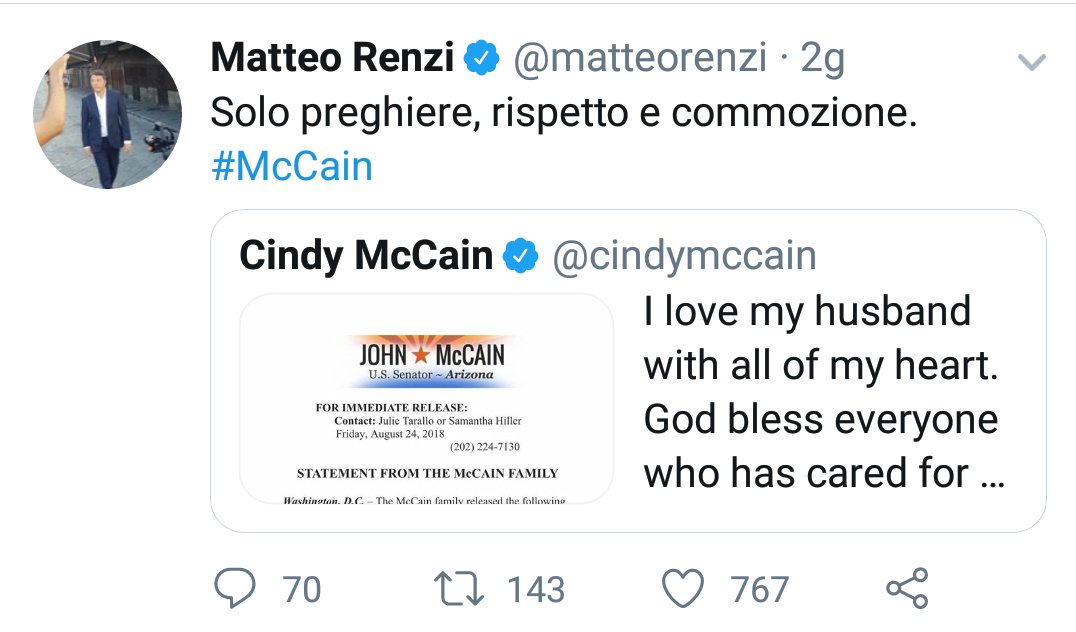The width and height of the screenshot is (1076, 632).
Task: Click the 70 replies count
Action: click(302, 589)
